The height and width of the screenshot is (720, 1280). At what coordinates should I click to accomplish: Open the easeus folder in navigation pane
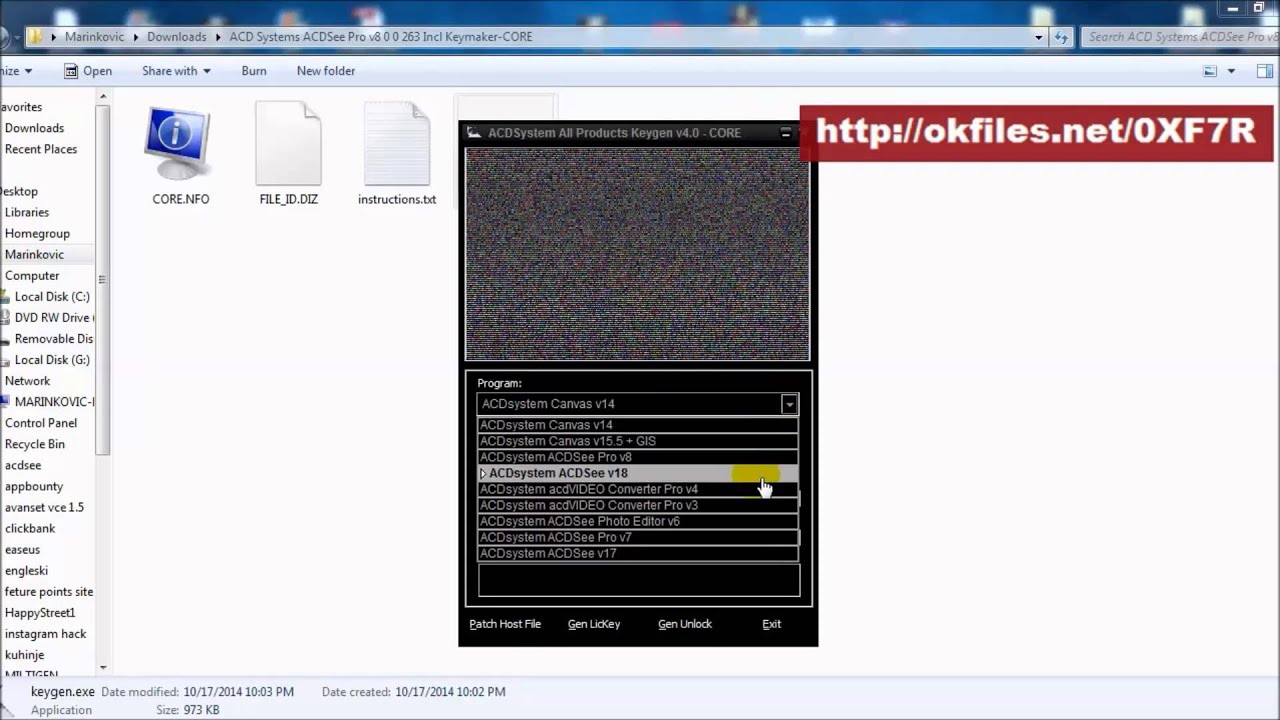pos(22,549)
